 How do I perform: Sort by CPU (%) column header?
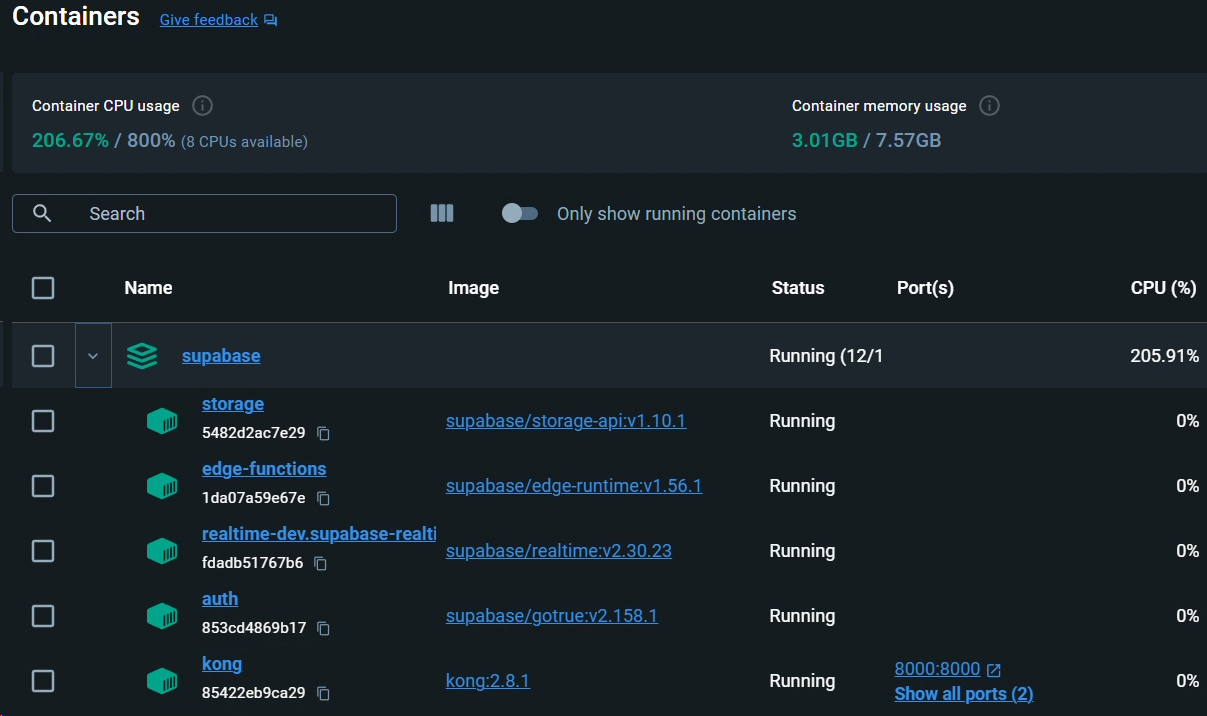point(1163,288)
